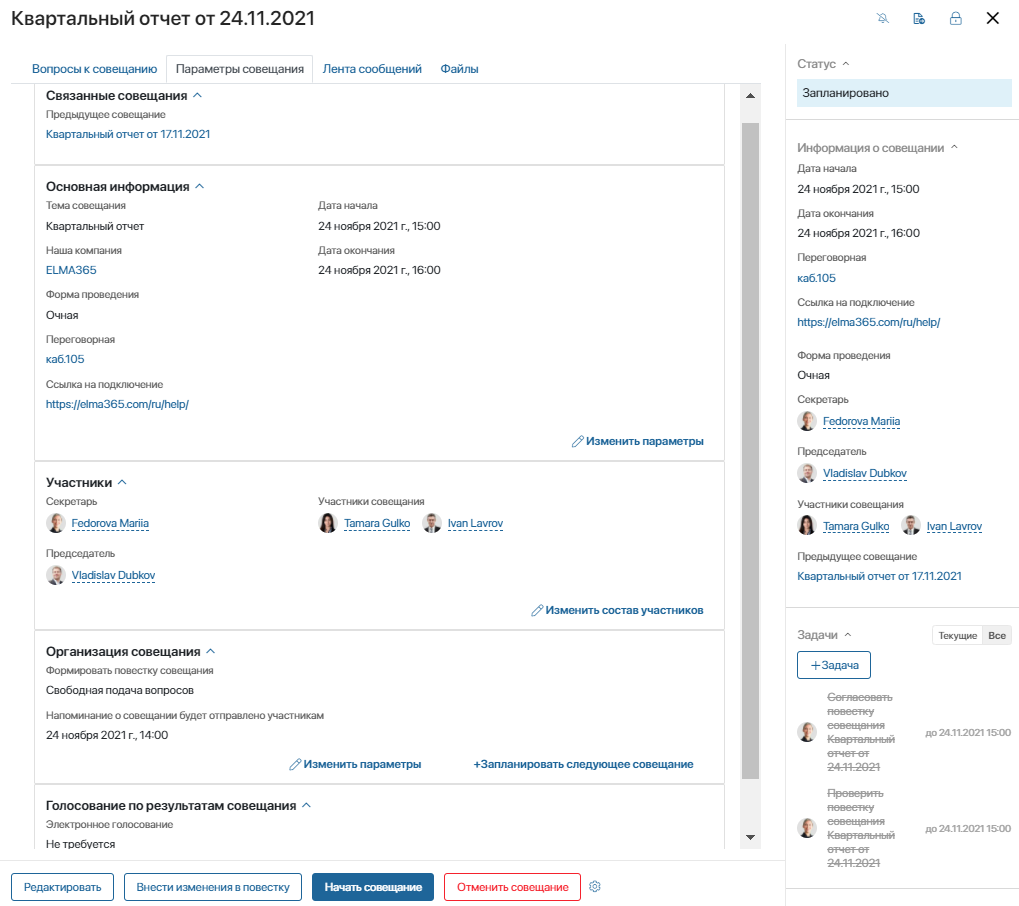Click Vladislav Dubkov avatar in Участники section
Image resolution: width=1019 pixels, height=906 pixels.
pos(56,575)
